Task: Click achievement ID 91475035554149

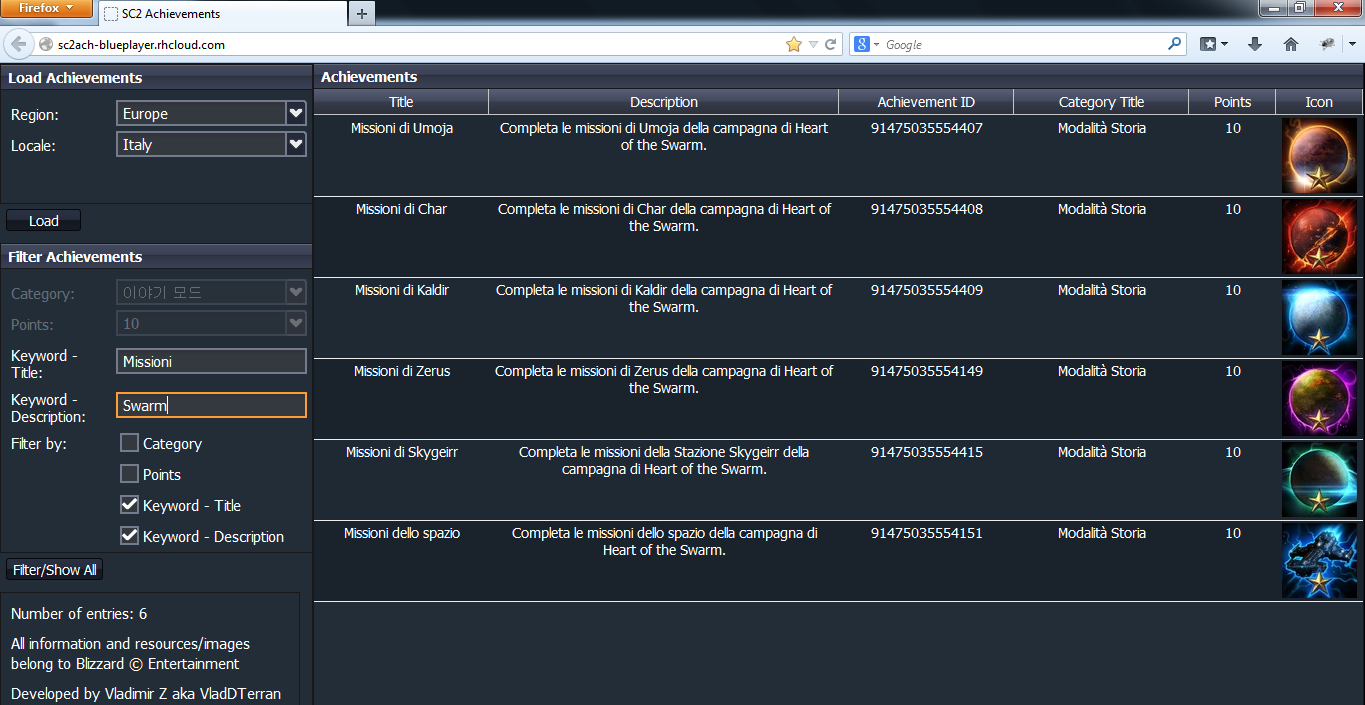Action: tap(926, 371)
